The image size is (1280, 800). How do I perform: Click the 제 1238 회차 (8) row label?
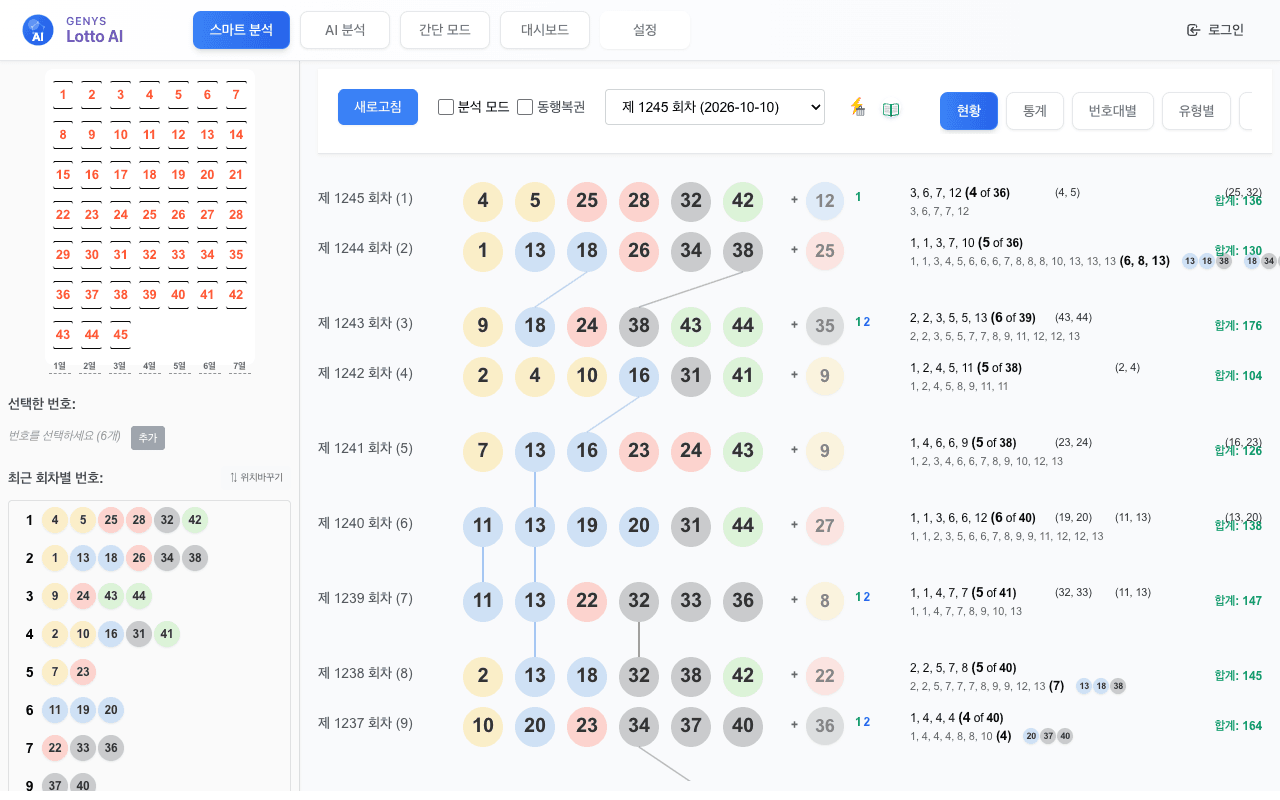pyautogui.click(x=365, y=673)
